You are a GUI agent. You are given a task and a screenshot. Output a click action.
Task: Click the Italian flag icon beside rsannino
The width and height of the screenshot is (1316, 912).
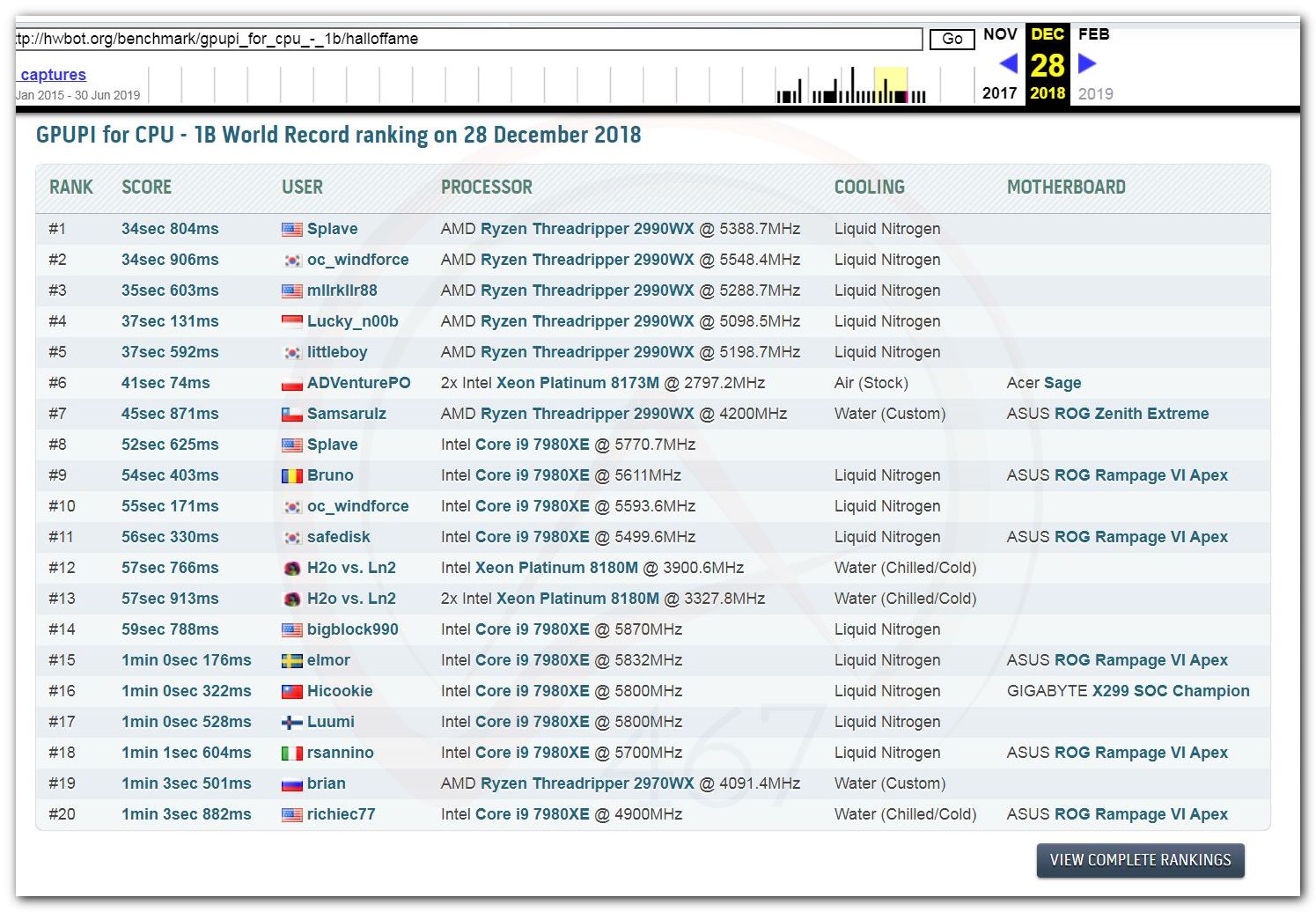pos(291,753)
